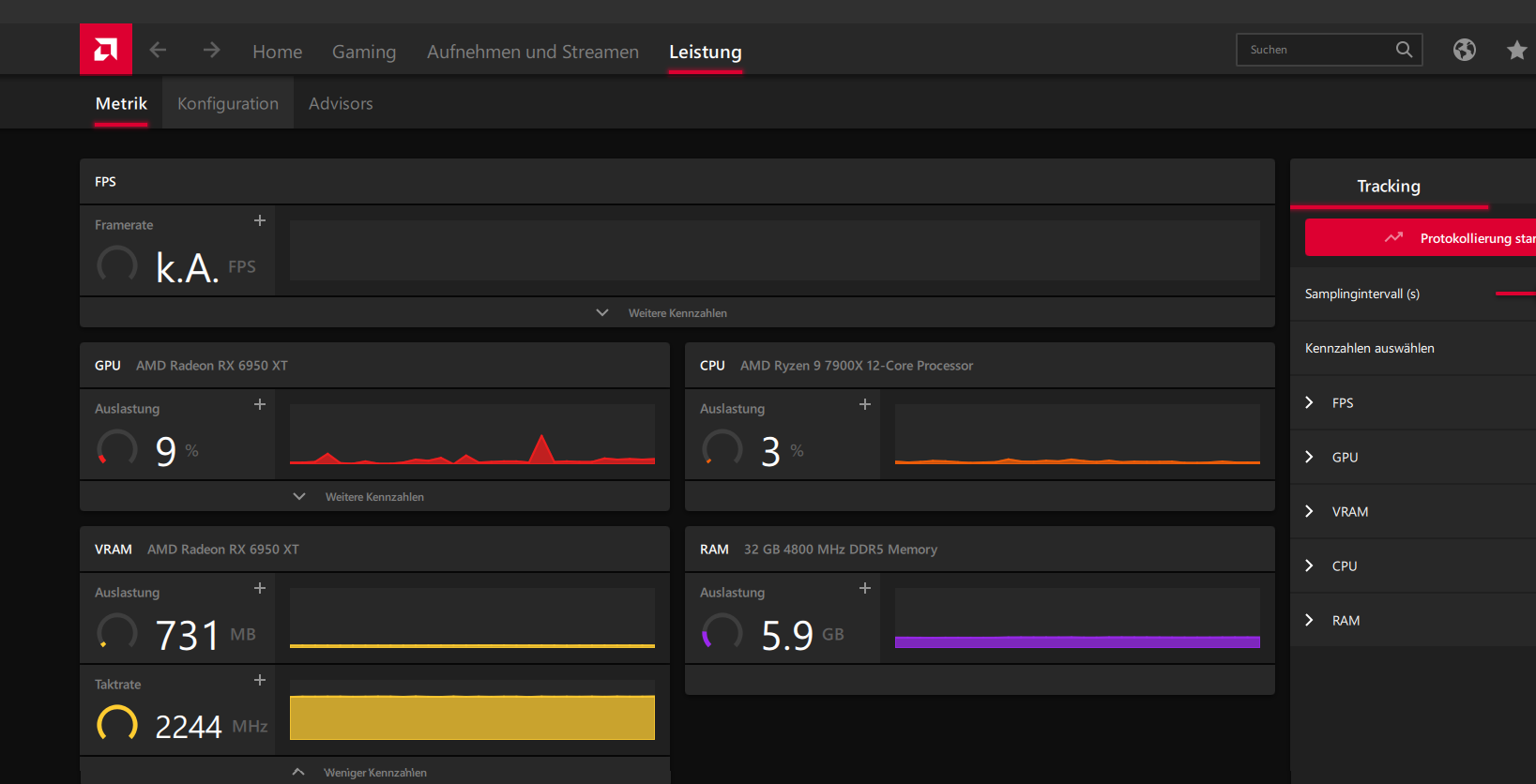
Task: Add Framerate metric with plus icon
Action: pos(260,220)
